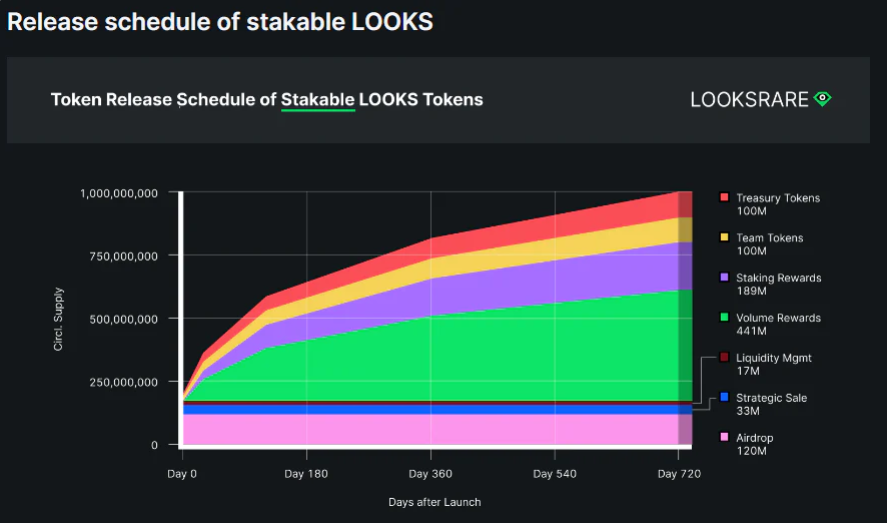Viewport: 887px width, 523px height.
Task: Toggle the Staking Rewards legend label
Action: coord(778,278)
